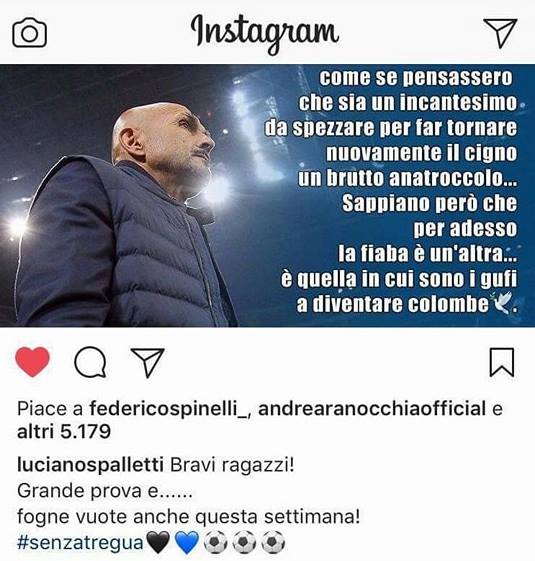Viewport: 535px width, 561px height.
Task: Tap the blue heart emoji in caption
Action: (x=187, y=543)
